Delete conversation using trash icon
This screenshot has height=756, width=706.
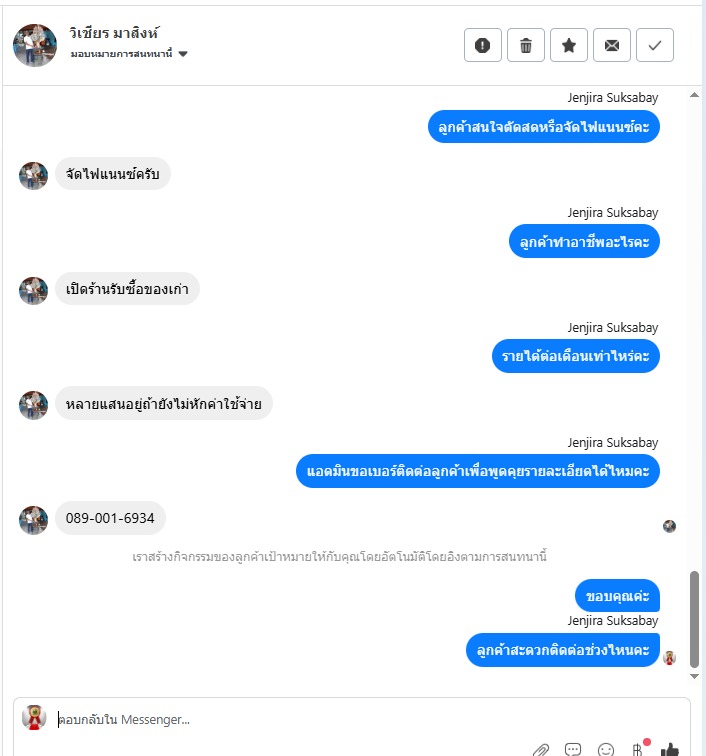[526, 45]
